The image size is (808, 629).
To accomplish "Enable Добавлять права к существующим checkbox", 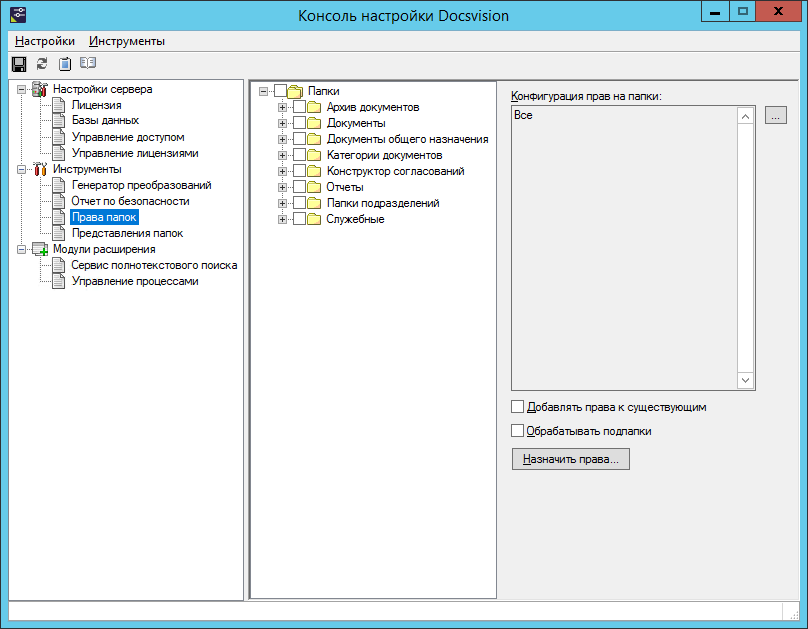I will click(517, 407).
